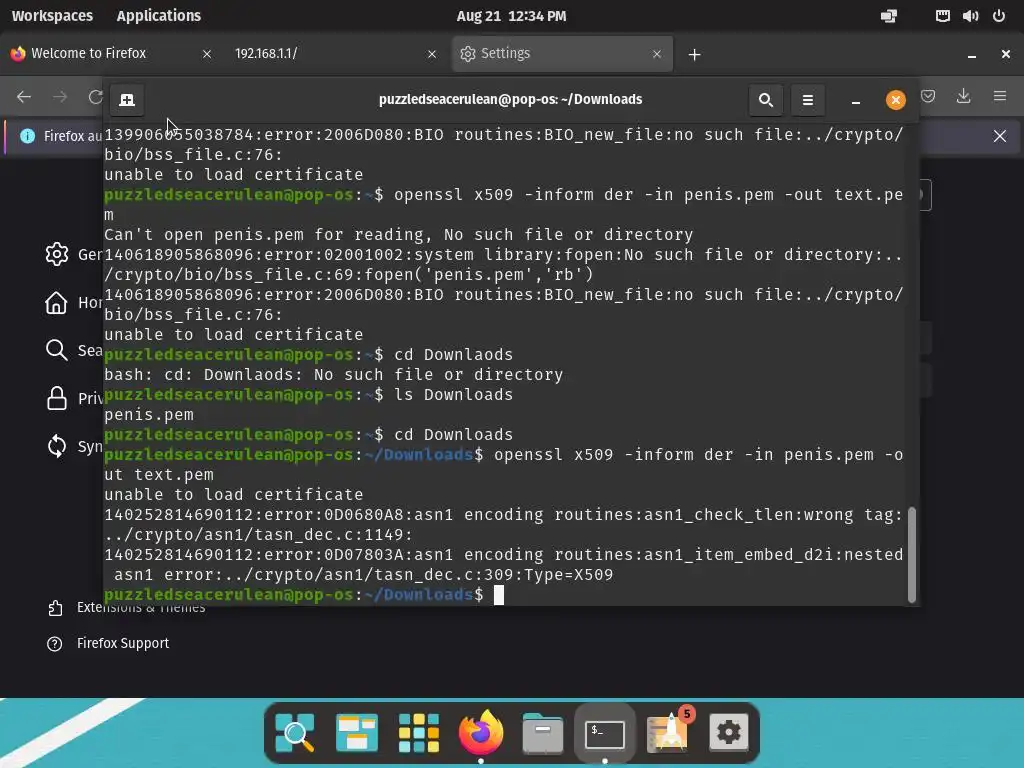Open a new Firefox tab

pos(695,55)
